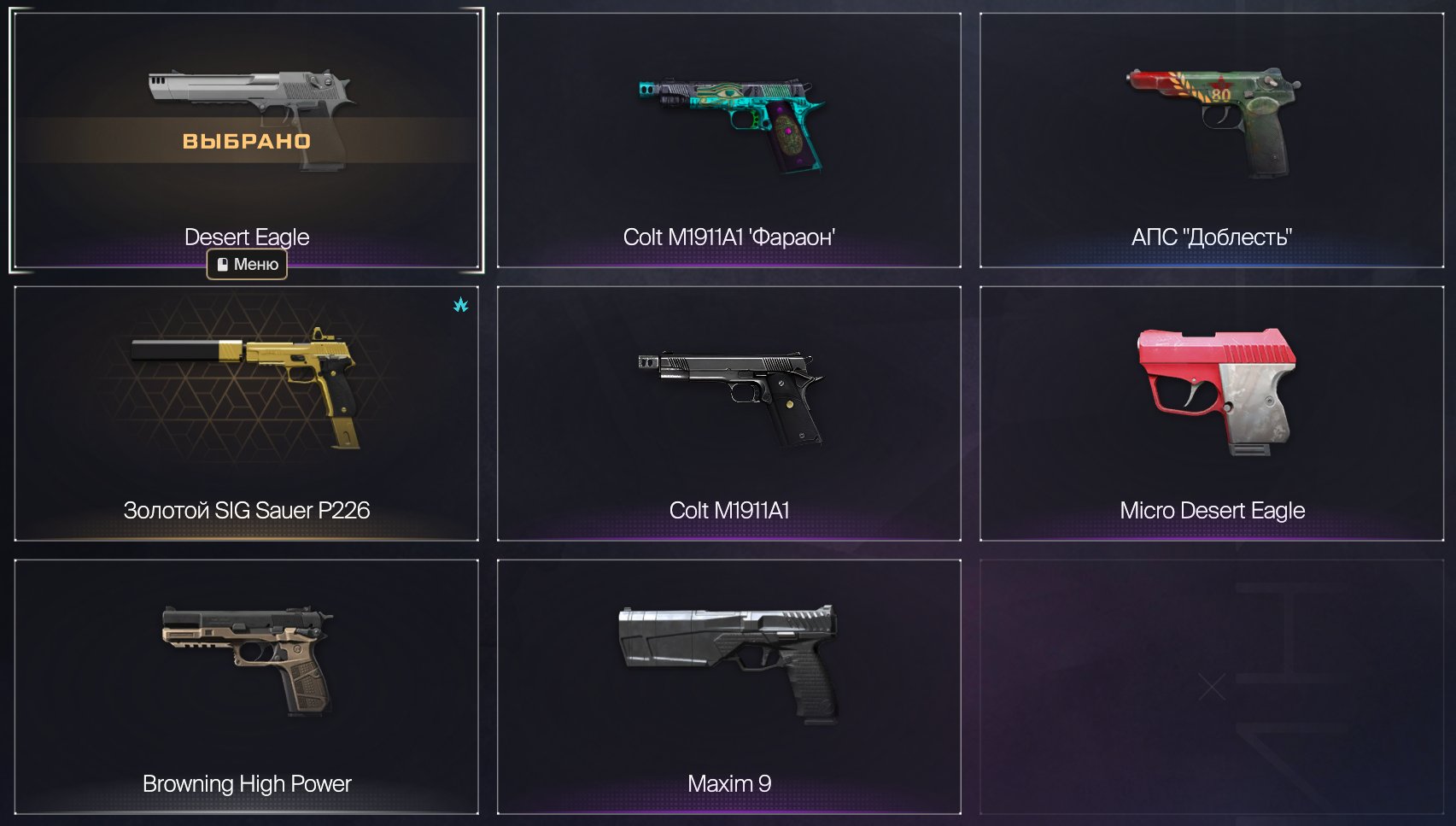Select the Colt M1911A1 'Фараон' label
1456x826 pixels.
[x=729, y=237]
